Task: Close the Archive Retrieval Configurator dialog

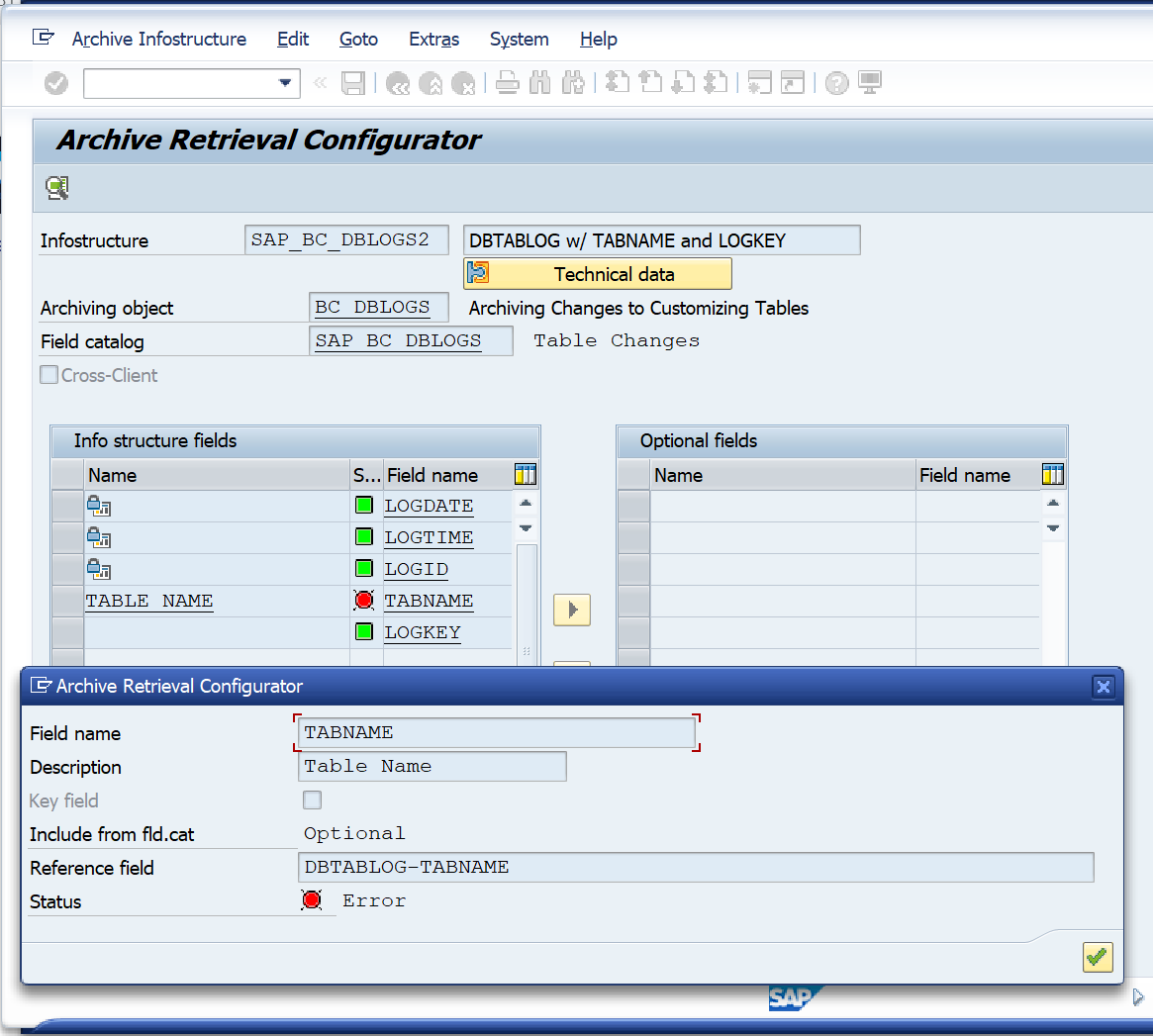Action: [1103, 687]
